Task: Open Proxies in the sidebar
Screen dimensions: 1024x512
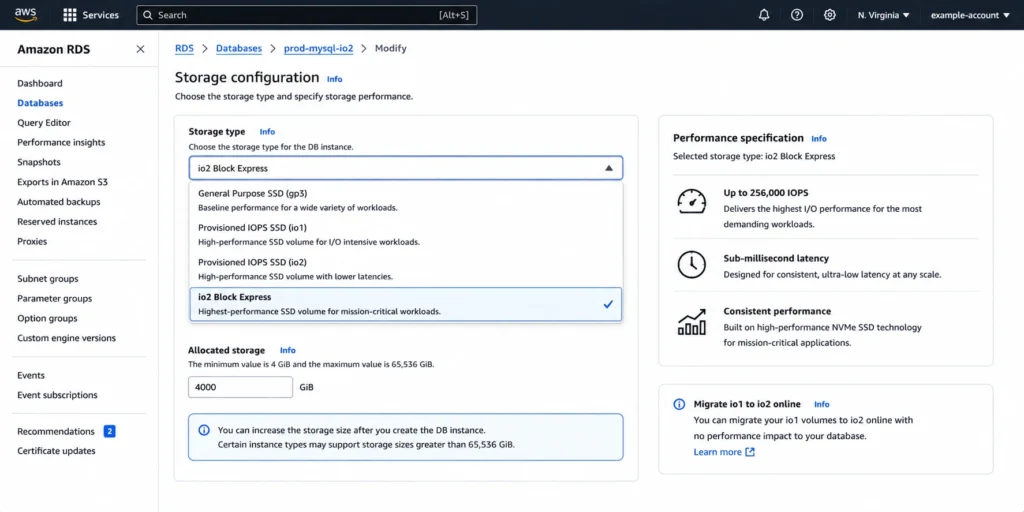Action: click(x=32, y=242)
